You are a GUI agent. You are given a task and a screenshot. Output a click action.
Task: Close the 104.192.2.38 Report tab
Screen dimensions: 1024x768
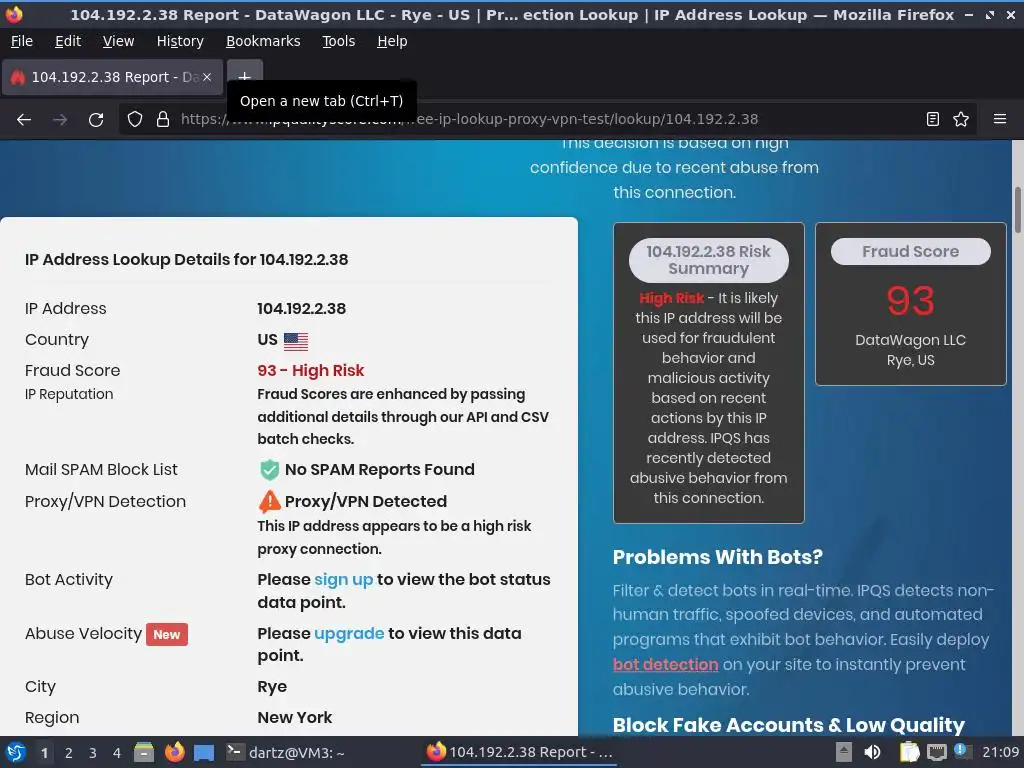tap(207, 77)
